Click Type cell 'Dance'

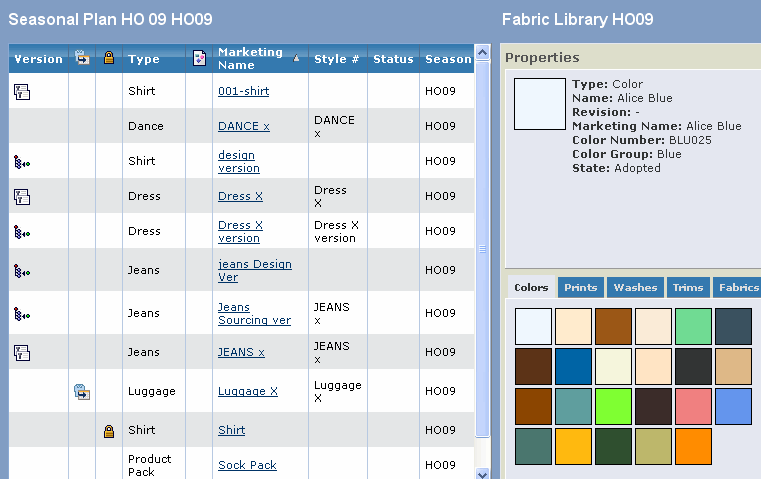click(146, 126)
